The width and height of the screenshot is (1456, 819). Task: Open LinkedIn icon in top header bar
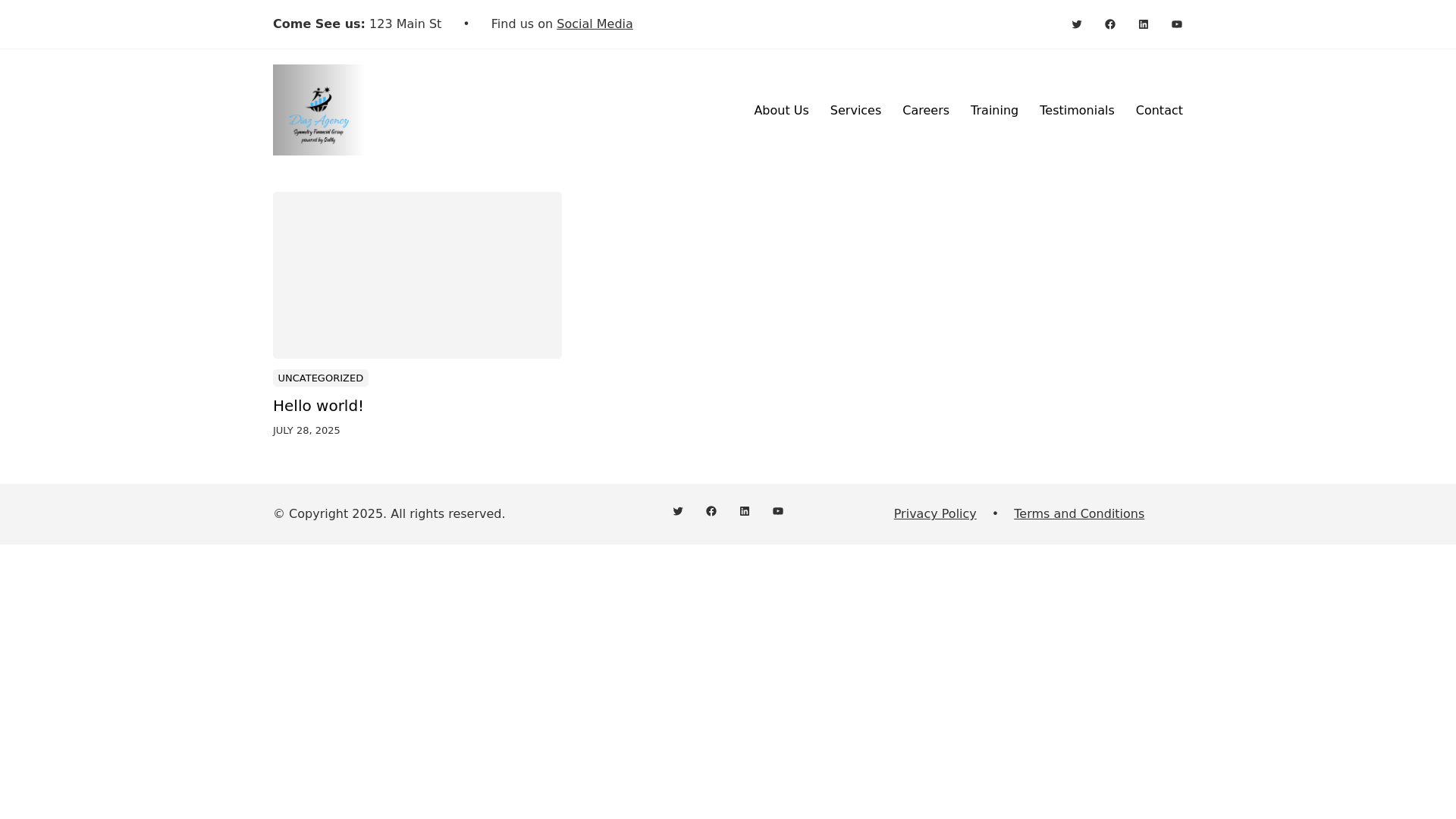tap(1144, 24)
